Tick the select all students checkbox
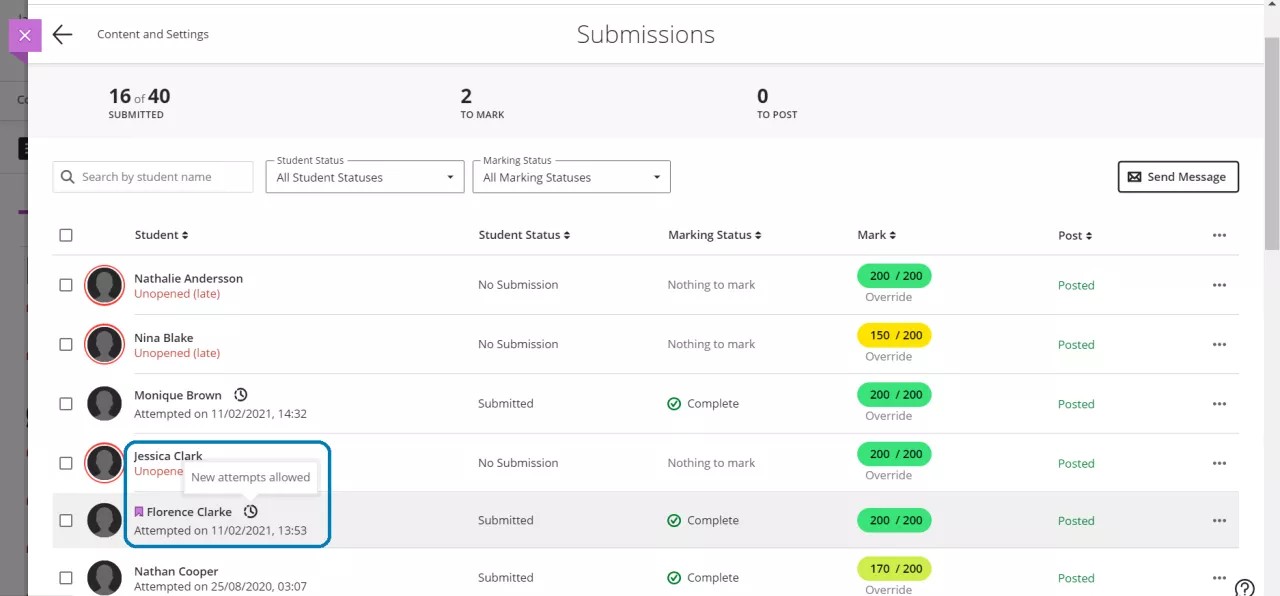The image size is (1280, 596). coord(66,235)
